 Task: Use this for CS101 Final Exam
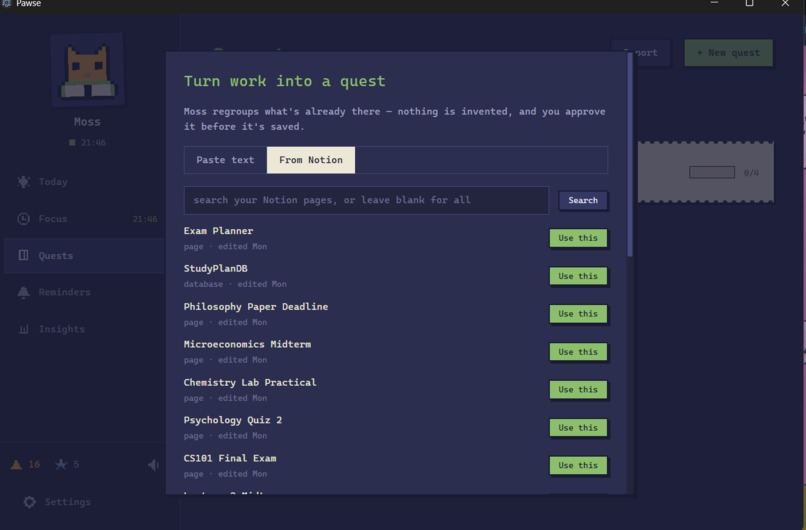click(x=578, y=465)
